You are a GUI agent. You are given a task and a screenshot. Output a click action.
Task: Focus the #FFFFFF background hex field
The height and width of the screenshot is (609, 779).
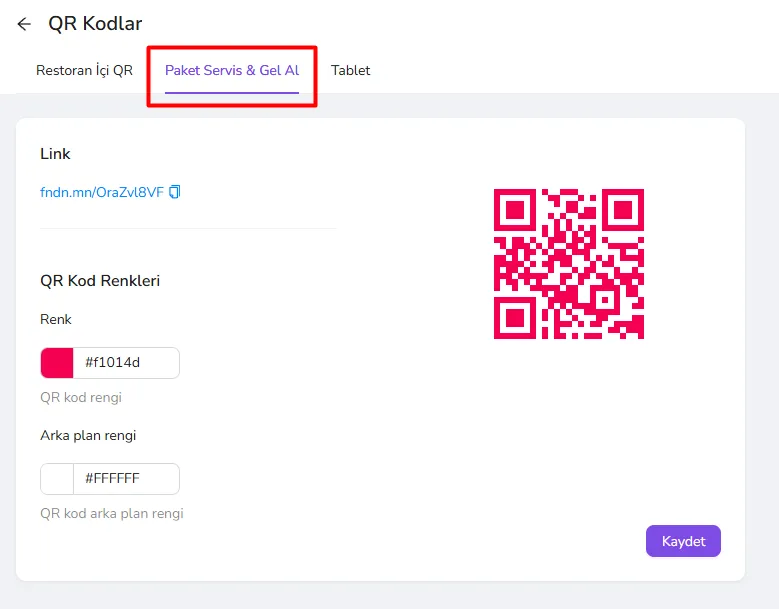tap(126, 479)
